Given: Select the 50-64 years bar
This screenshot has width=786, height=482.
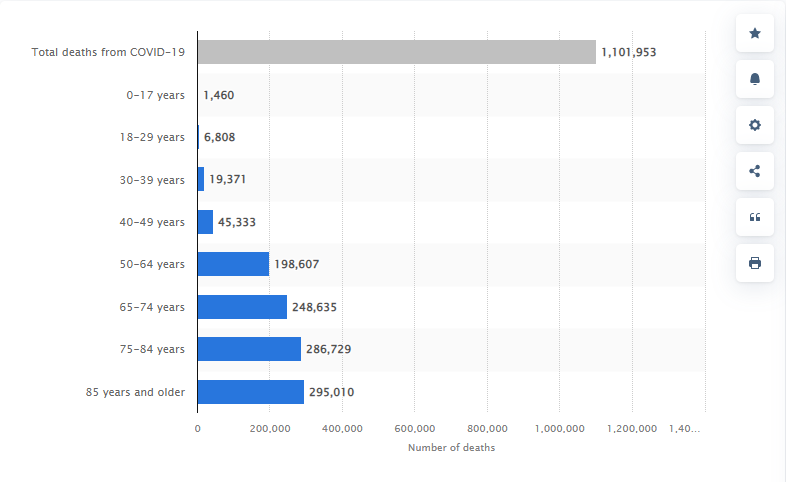Looking at the screenshot, I should (x=233, y=264).
